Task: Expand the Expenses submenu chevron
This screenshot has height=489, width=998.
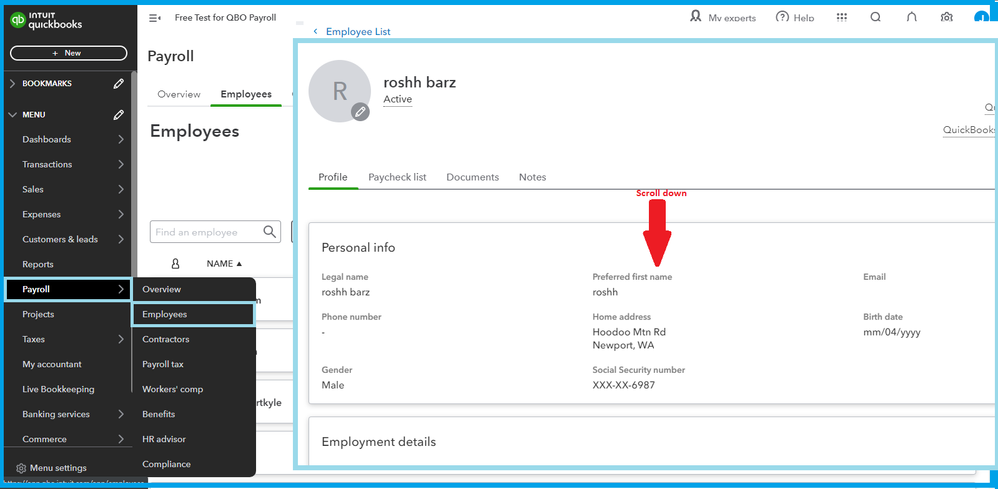Action: [120, 215]
